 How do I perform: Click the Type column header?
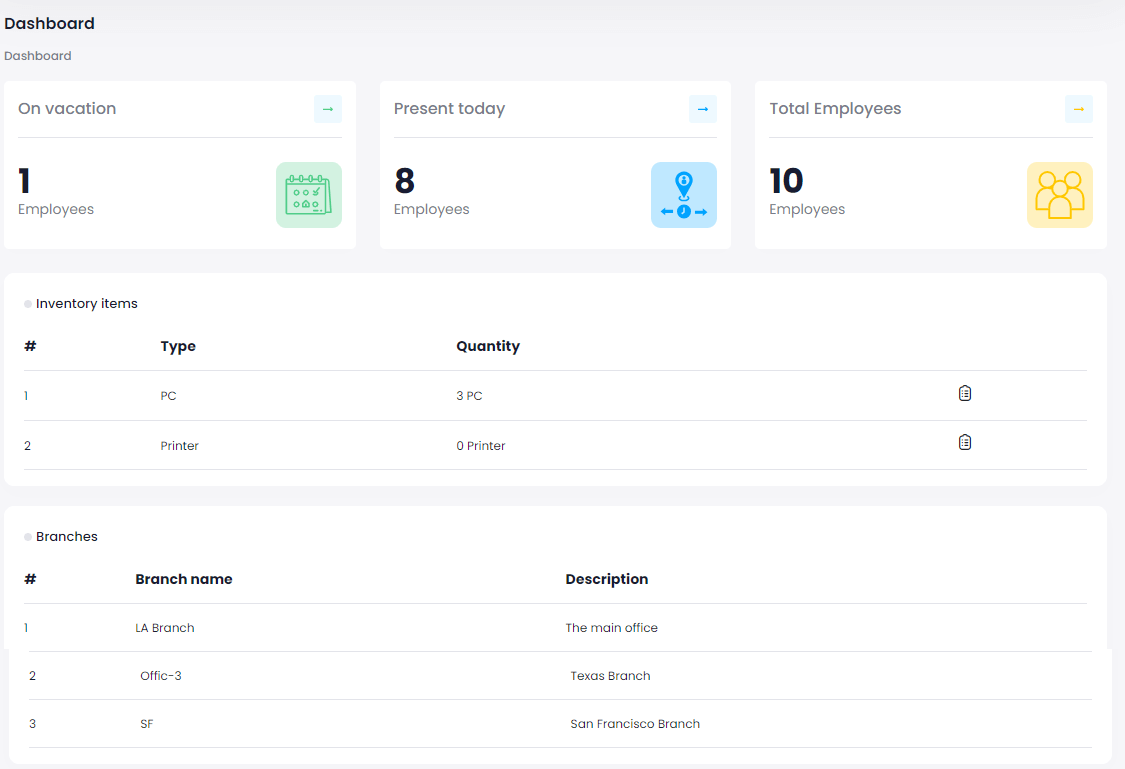(x=178, y=346)
